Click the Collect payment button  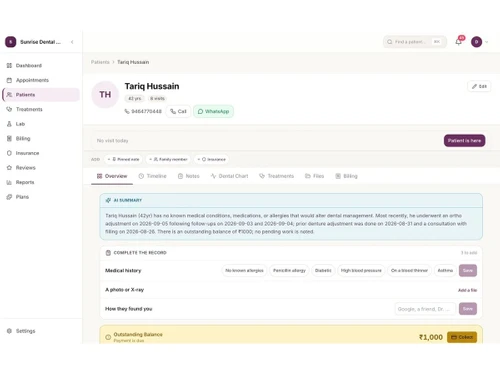[x=462, y=337]
